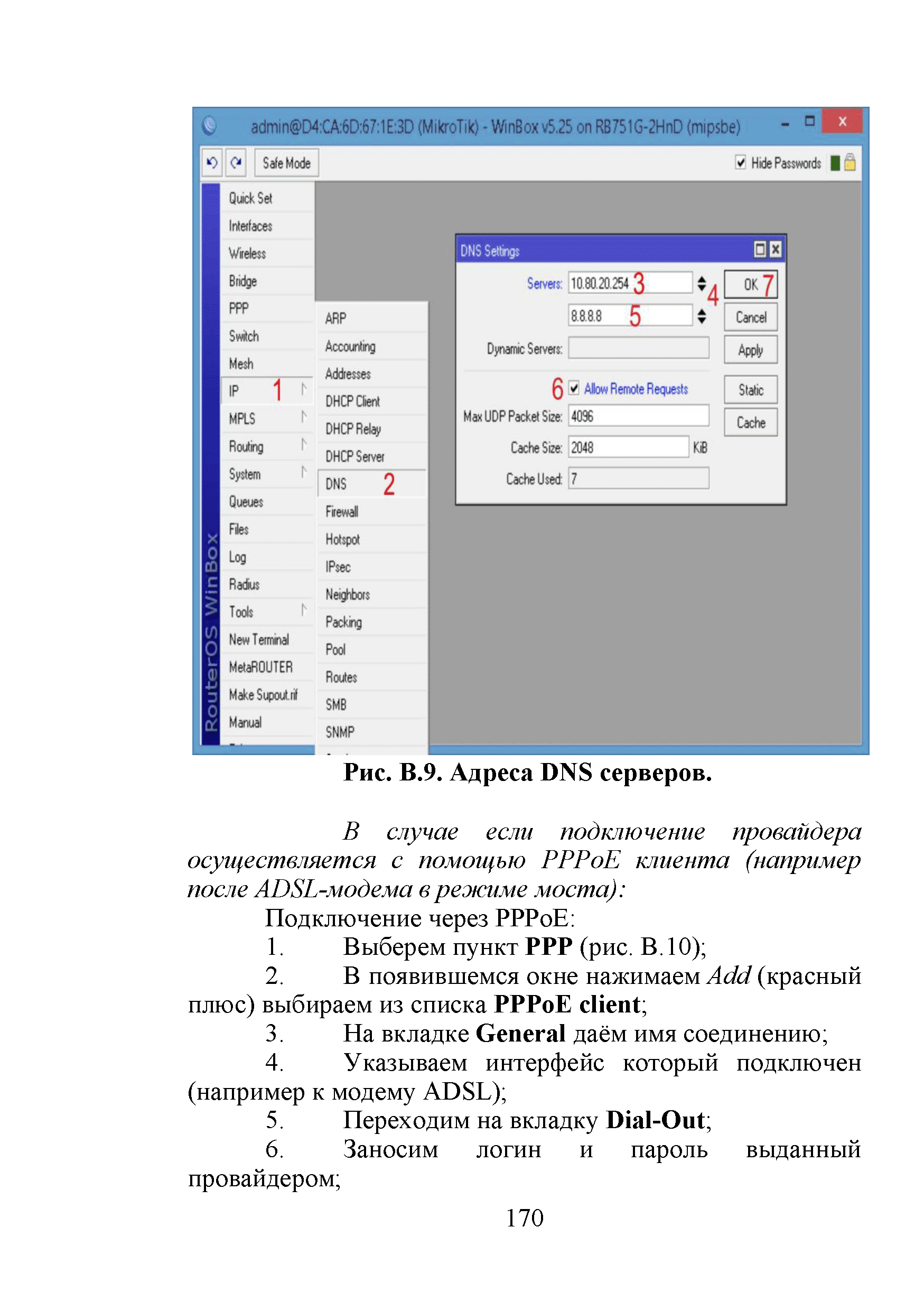Select Routes in IP submenu

tap(371, 678)
